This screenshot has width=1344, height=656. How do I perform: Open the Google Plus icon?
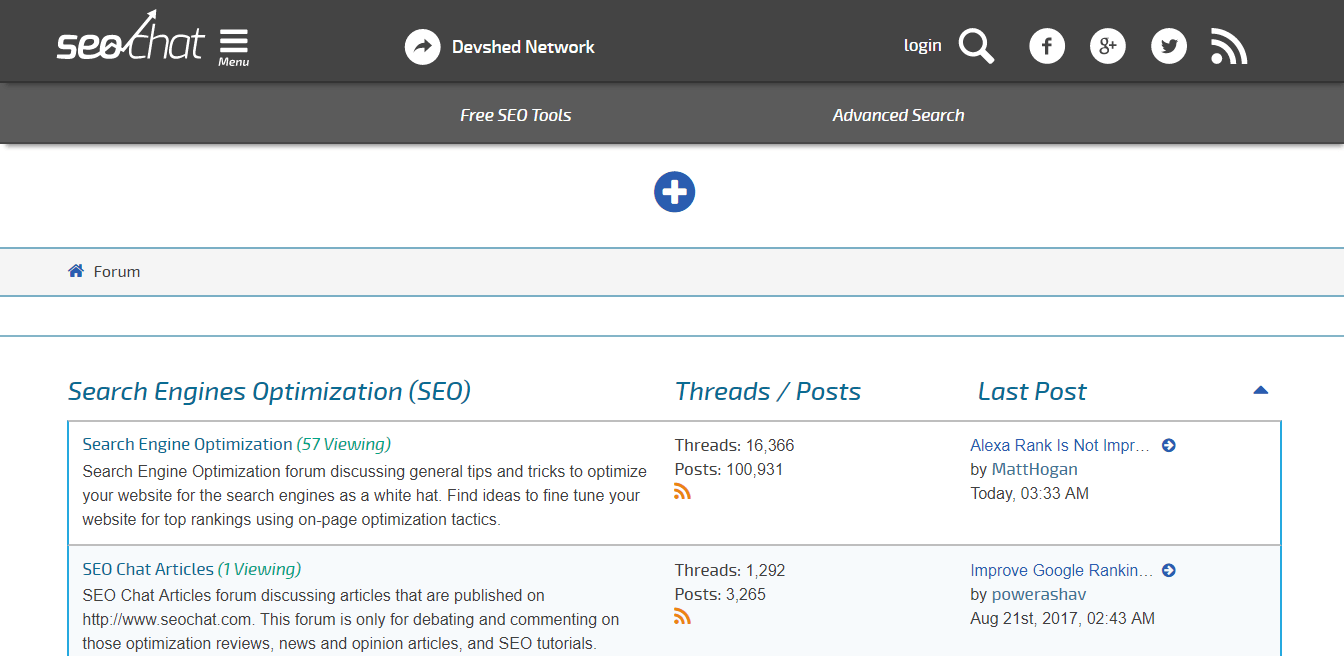tap(1108, 46)
